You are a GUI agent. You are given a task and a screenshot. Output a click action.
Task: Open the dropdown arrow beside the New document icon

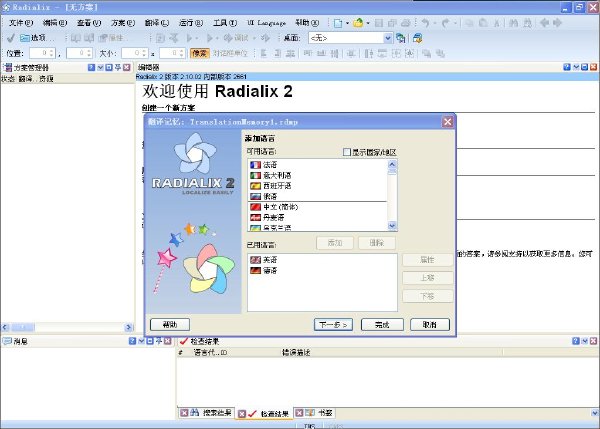point(347,23)
